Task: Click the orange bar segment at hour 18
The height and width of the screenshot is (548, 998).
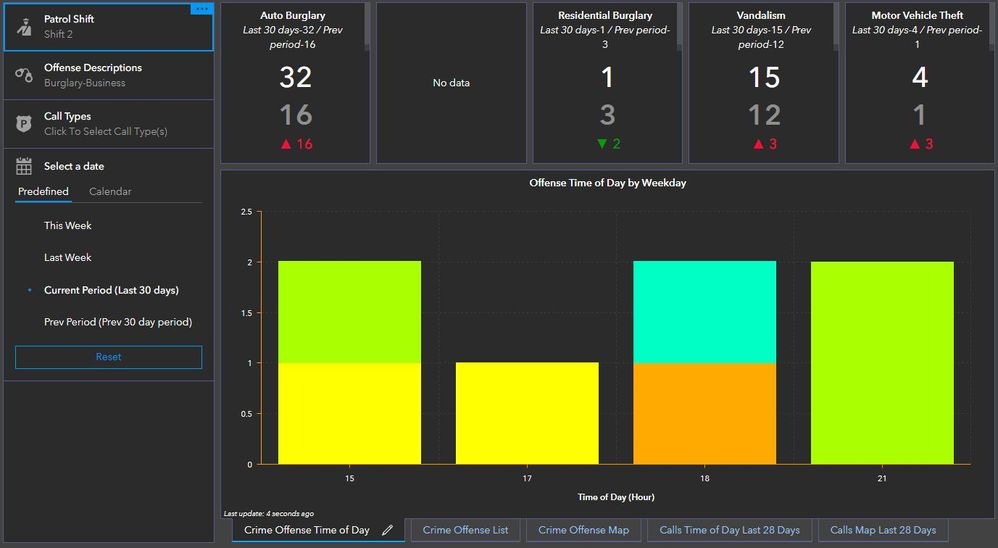Action: pos(705,413)
